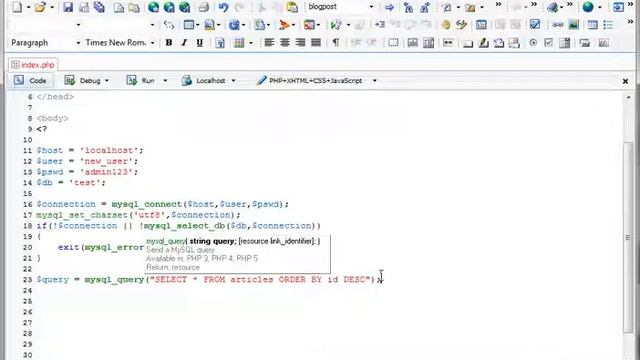Click the blue right-arrow icon beside blogpost
Viewport: 640px width, 360px height.
pos(389,7)
